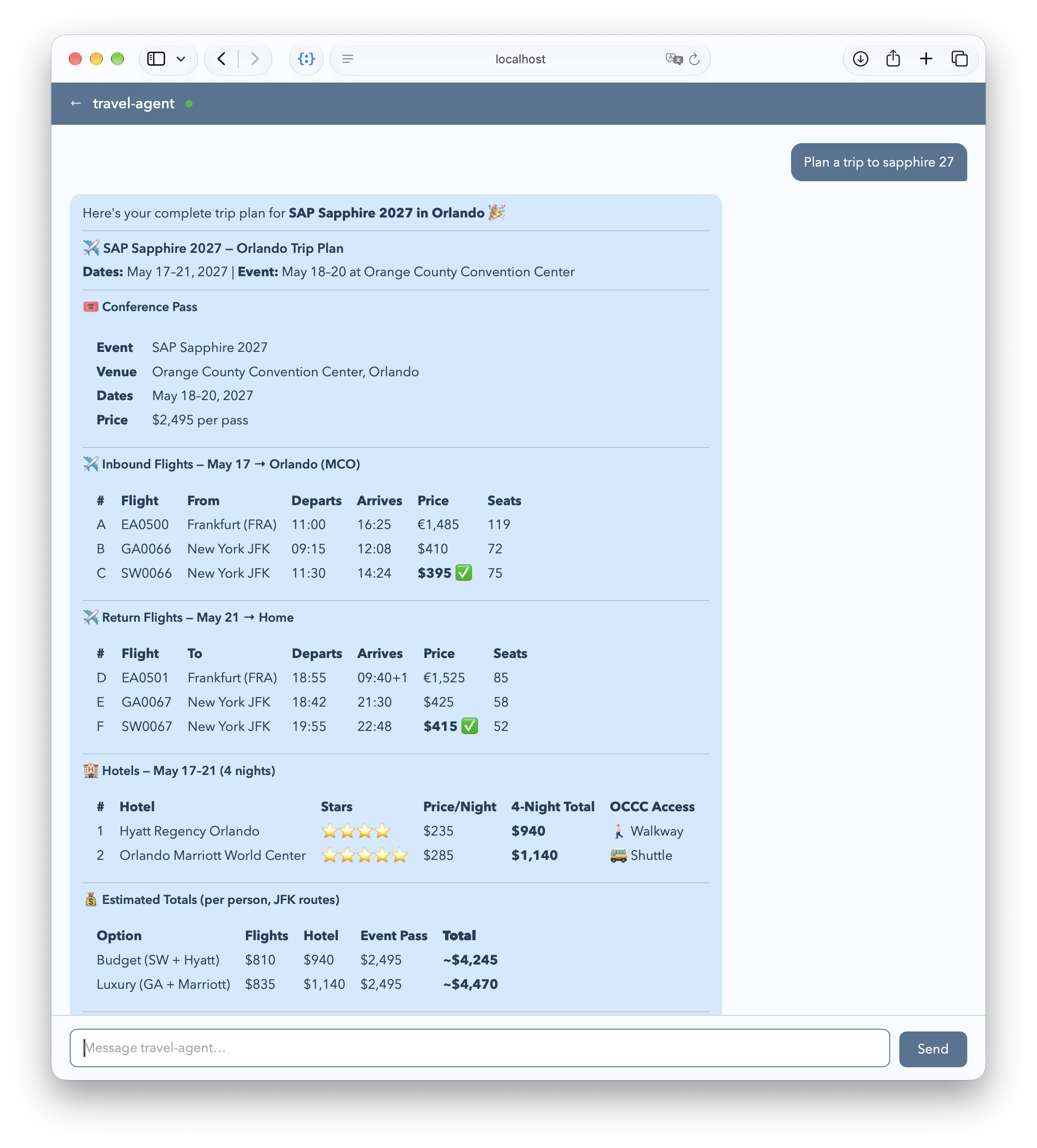Click the green checkmark beside $395
The width and height of the screenshot is (1037, 1148).
[x=463, y=572]
